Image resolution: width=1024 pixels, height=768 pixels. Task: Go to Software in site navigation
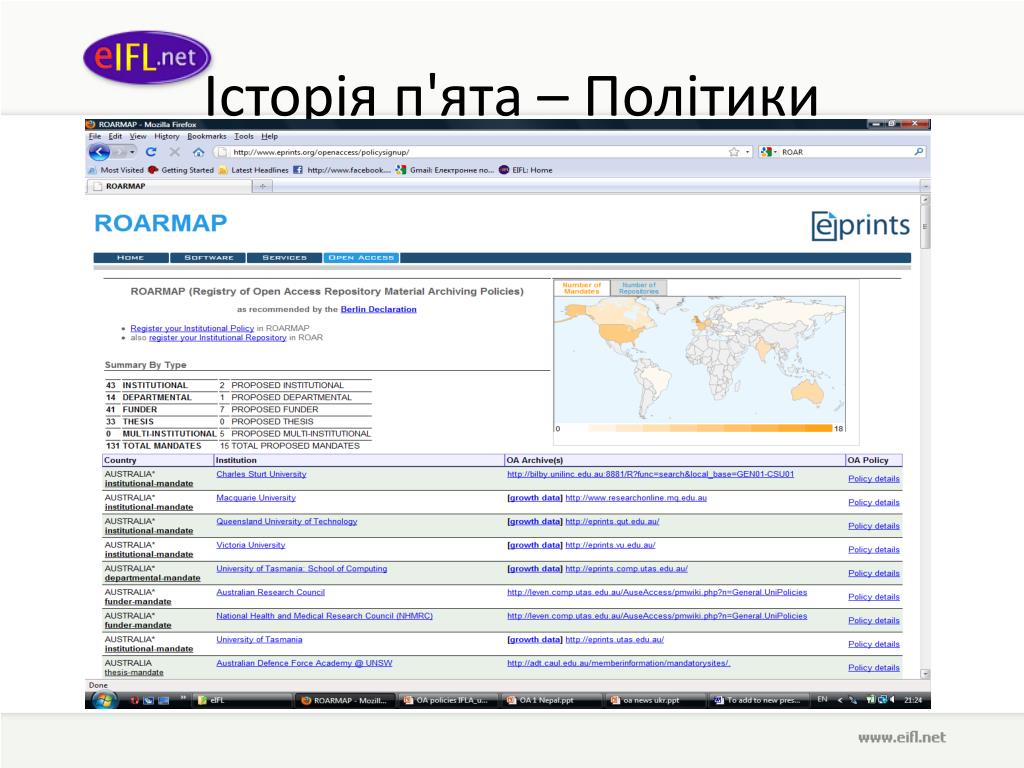[208, 258]
